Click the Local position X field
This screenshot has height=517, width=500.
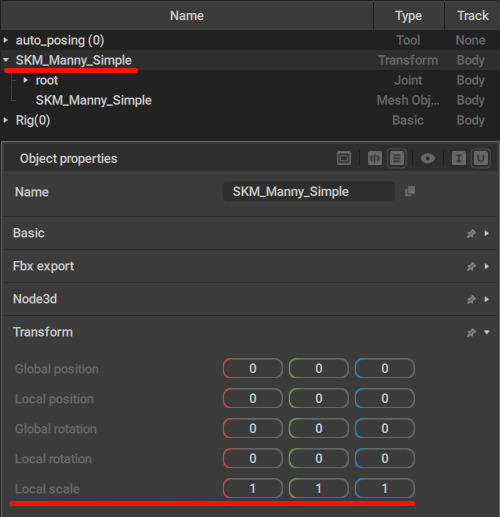253,398
